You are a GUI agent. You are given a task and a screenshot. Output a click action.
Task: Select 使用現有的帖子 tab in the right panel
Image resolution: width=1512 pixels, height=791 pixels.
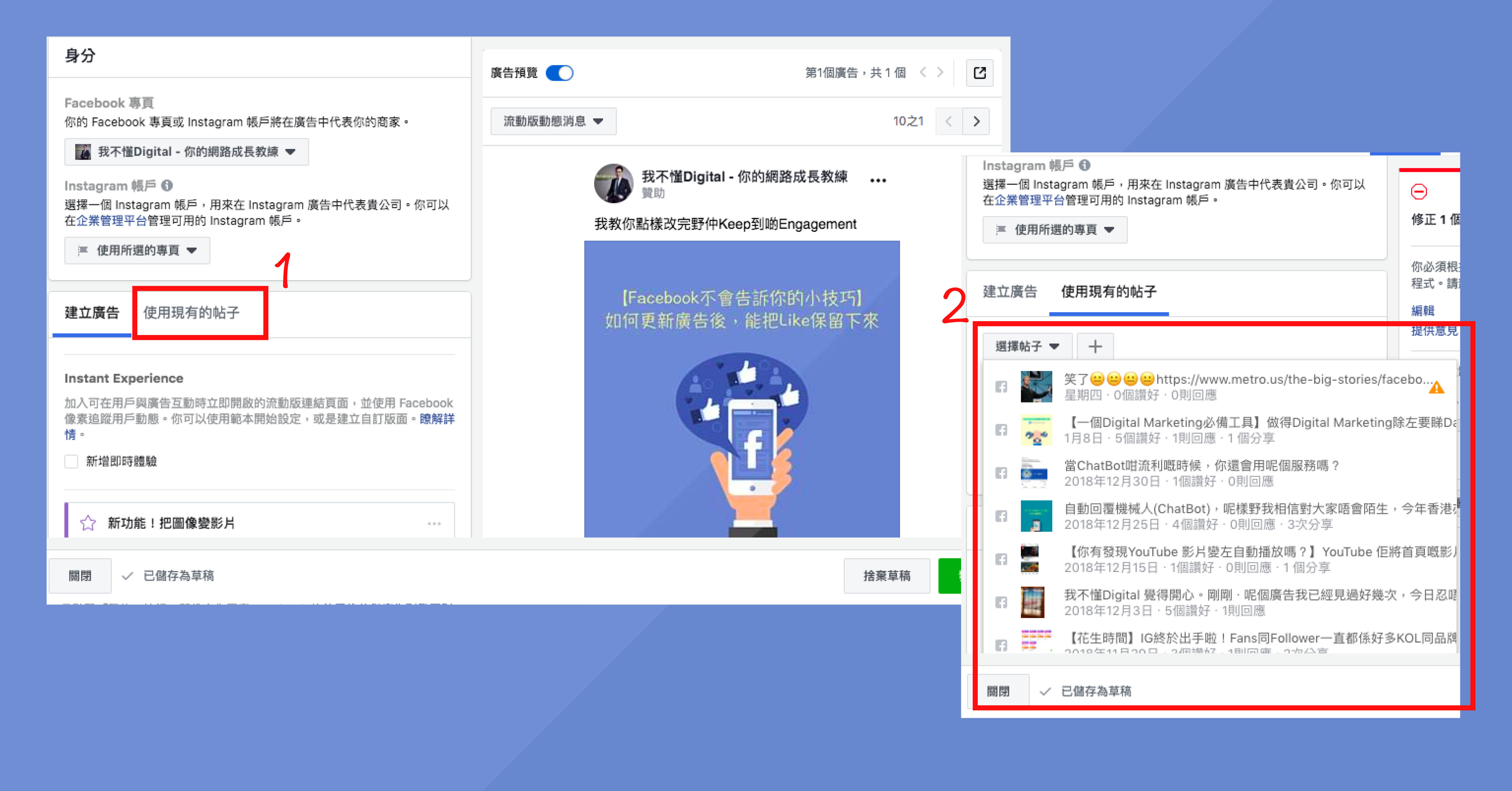click(x=1109, y=292)
